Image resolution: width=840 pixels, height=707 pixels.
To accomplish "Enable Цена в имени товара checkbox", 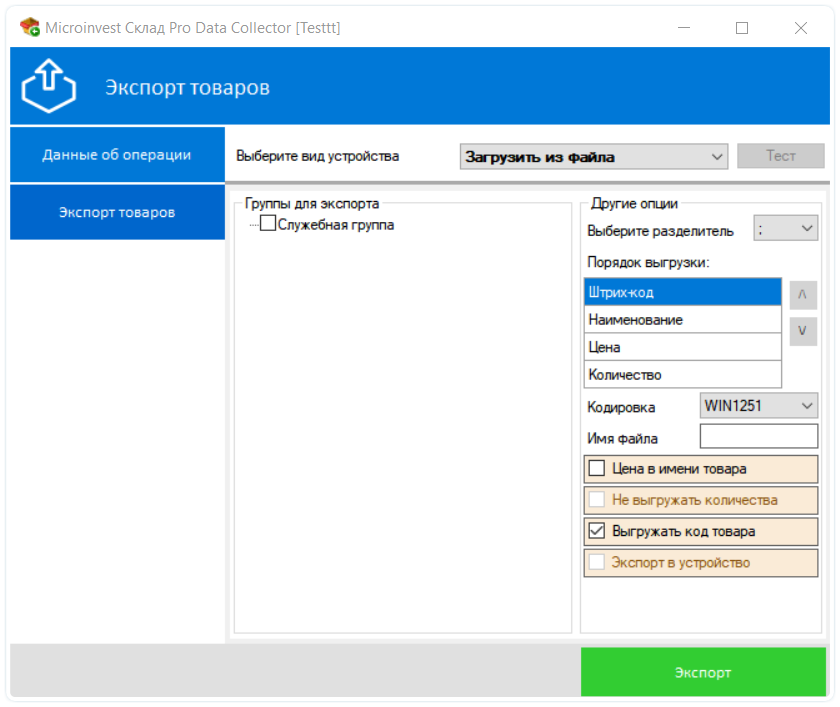I will coord(597,468).
